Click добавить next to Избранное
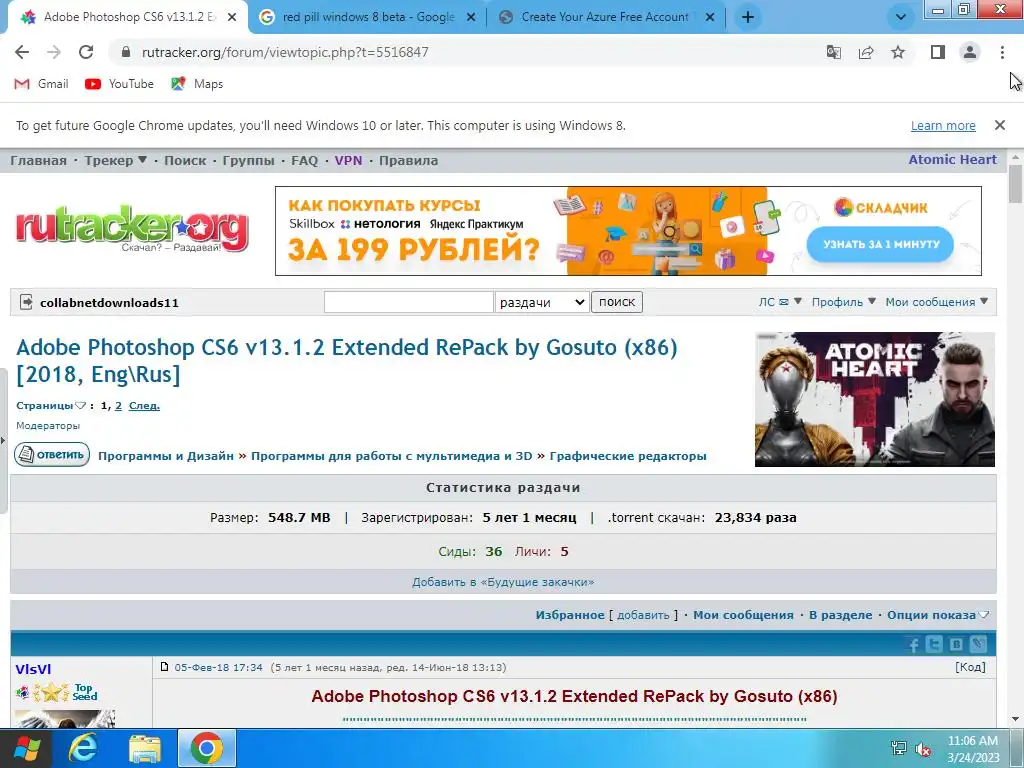The width and height of the screenshot is (1024, 768). pos(643,615)
